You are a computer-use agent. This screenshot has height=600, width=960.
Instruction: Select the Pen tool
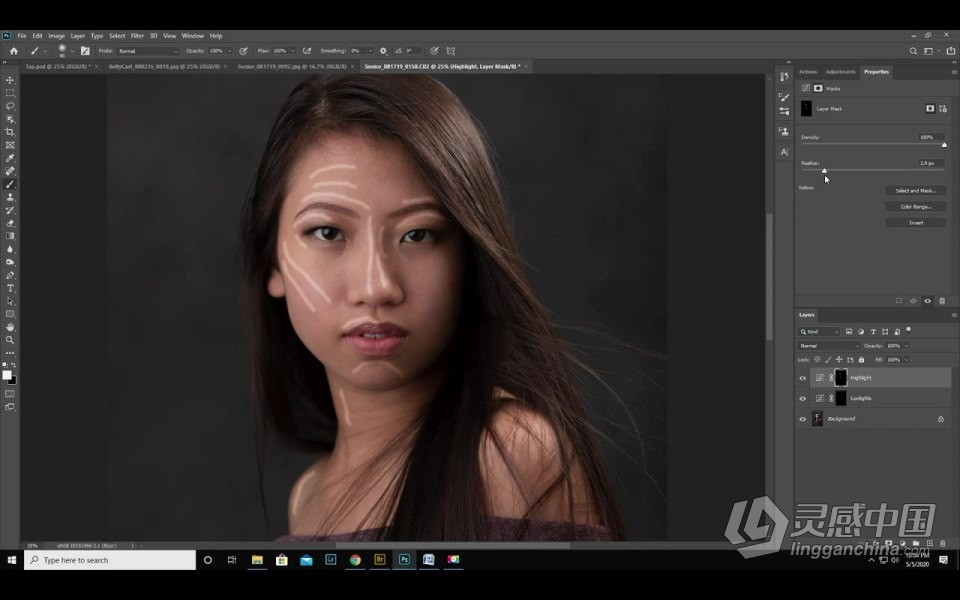pos(10,276)
